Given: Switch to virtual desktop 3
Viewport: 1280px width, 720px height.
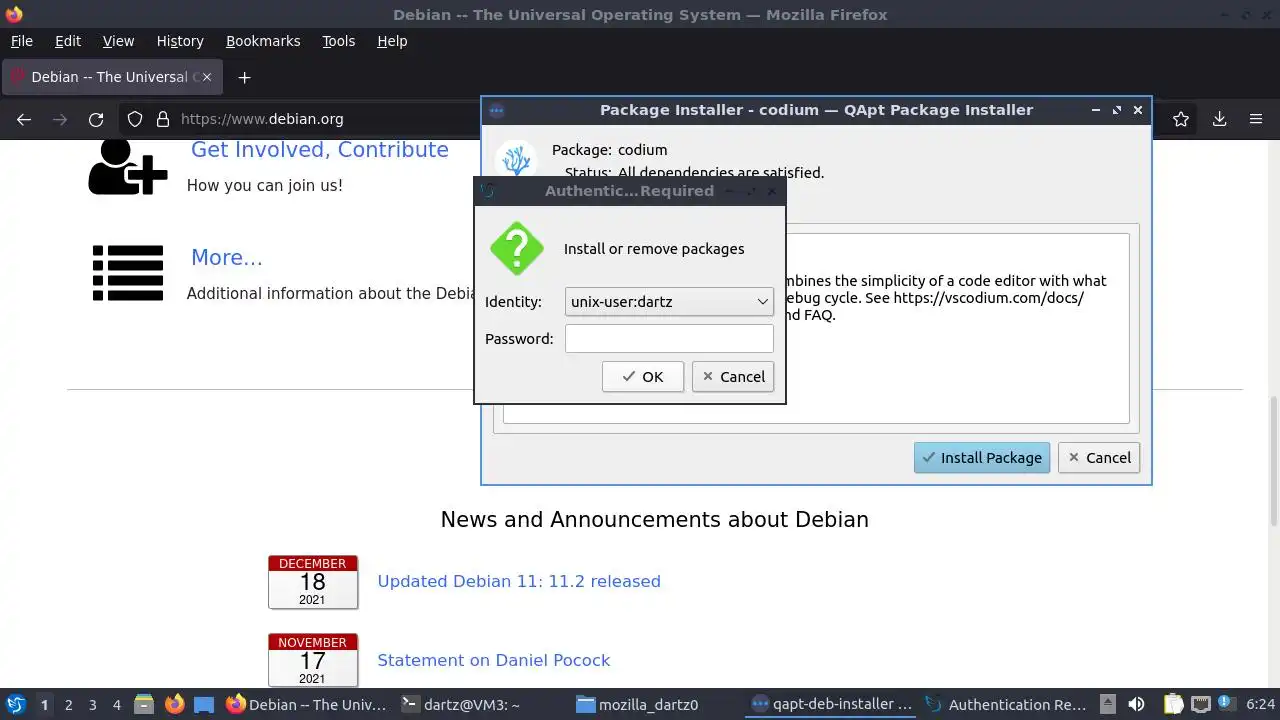Looking at the screenshot, I should pos(93,705).
